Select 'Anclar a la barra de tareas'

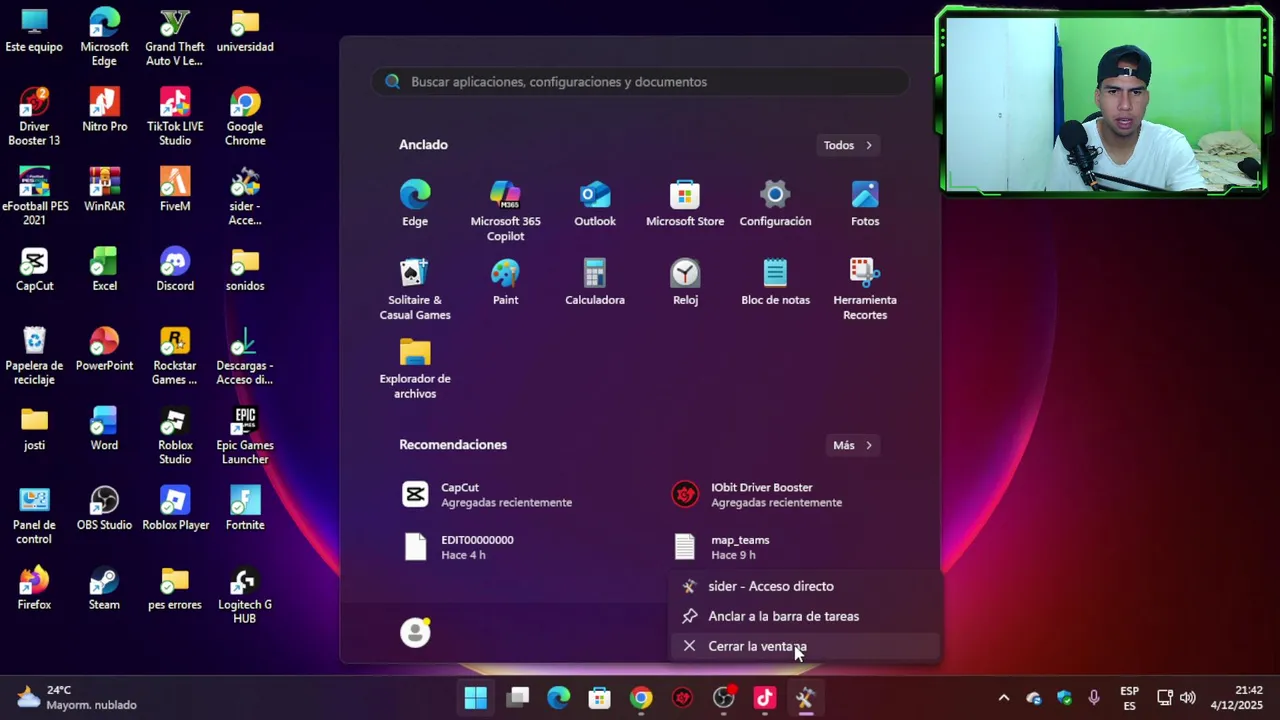pyautogui.click(x=806, y=616)
